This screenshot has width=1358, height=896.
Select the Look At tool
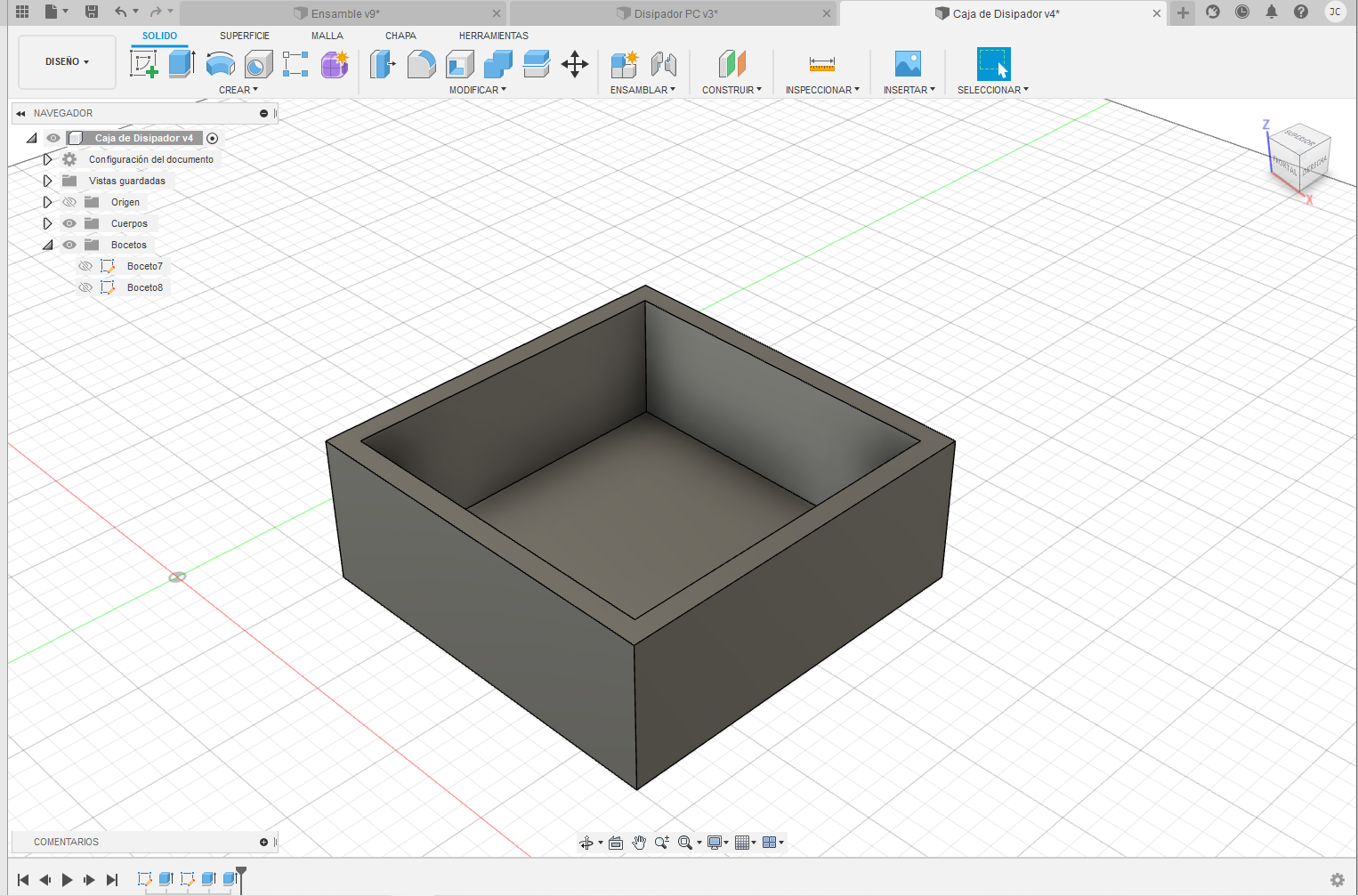click(616, 843)
